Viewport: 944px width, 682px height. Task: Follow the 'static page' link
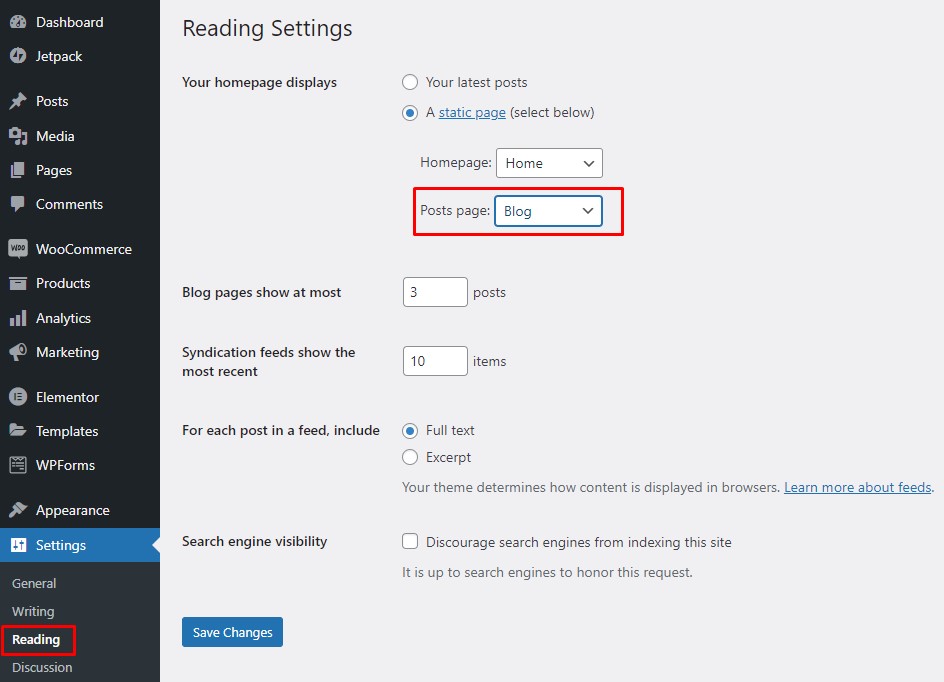[472, 113]
